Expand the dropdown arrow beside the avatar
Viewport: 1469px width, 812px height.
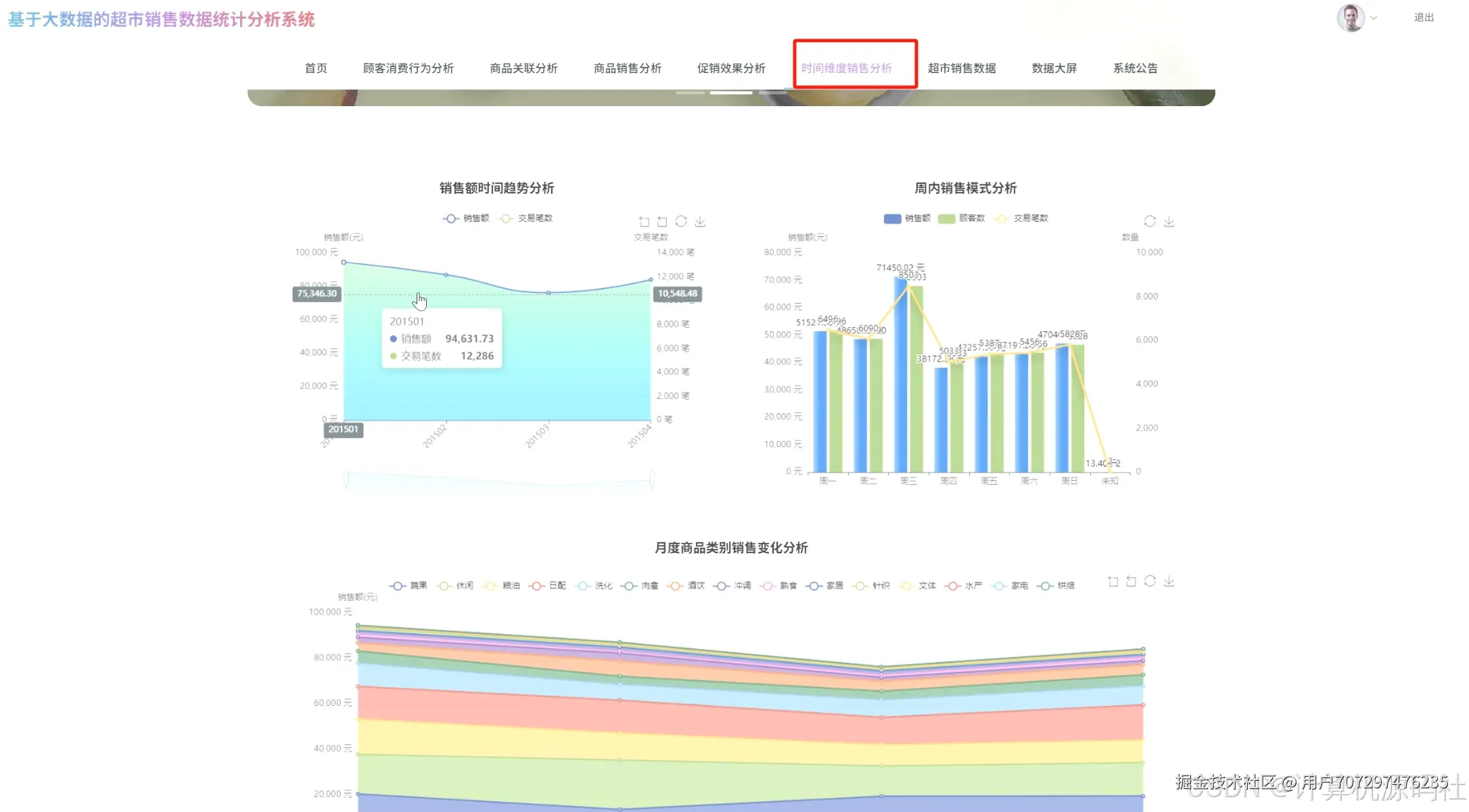tap(1374, 18)
